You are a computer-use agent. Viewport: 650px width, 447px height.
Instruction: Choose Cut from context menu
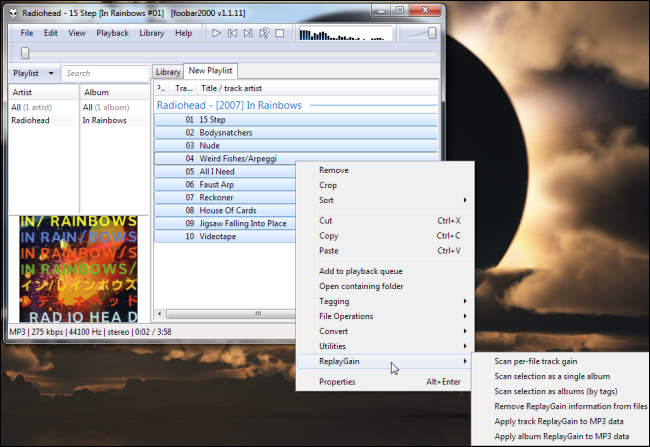tap(384, 221)
